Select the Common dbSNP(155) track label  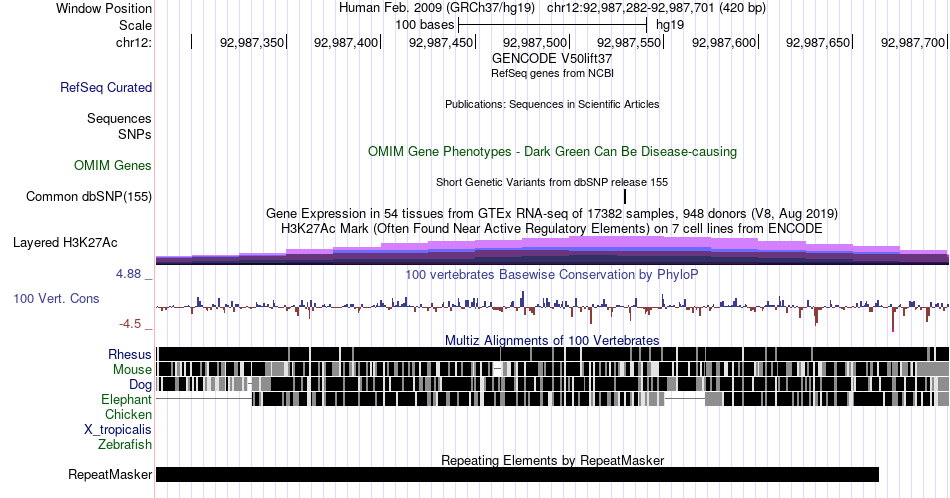88,196
